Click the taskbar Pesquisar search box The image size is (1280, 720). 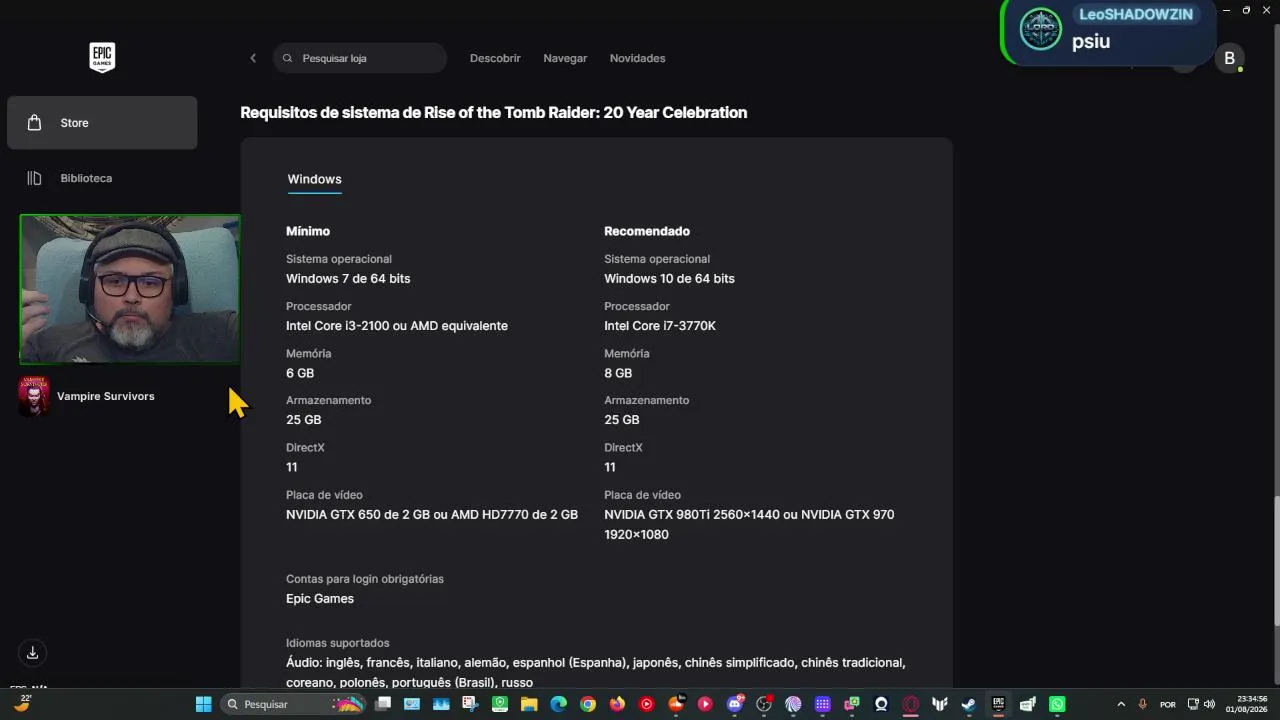[294, 704]
